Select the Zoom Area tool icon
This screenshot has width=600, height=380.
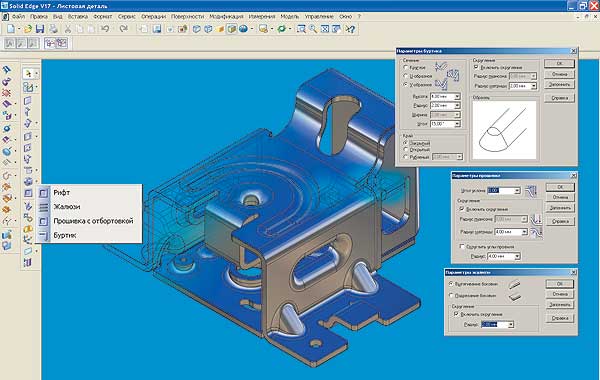[x=302, y=29]
